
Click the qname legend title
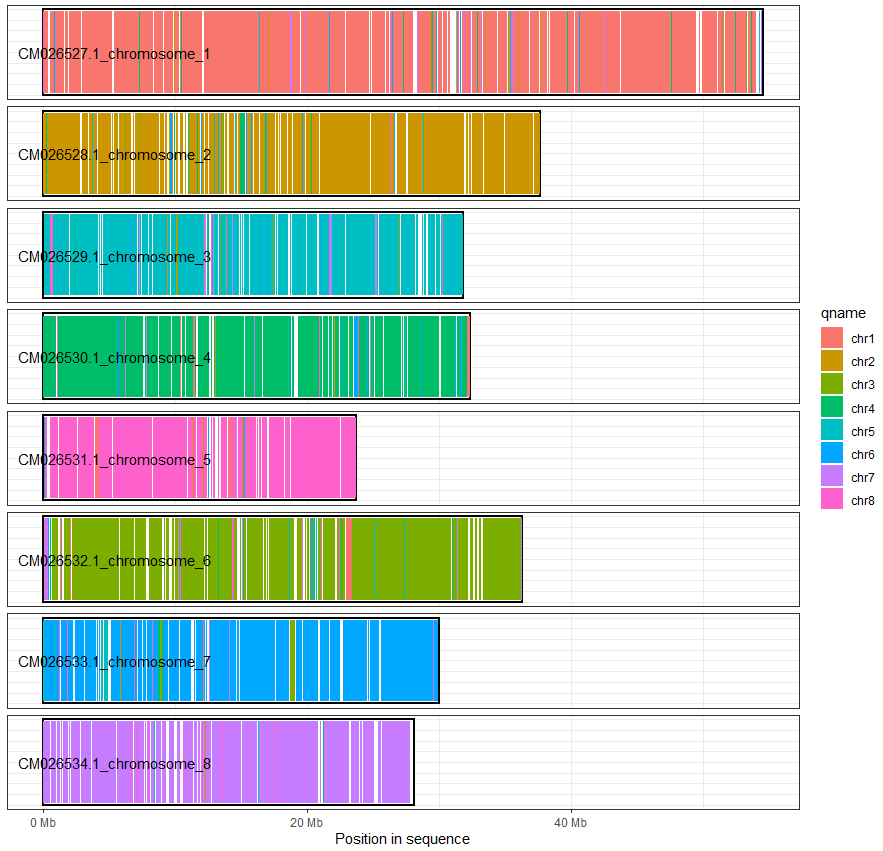pyautogui.click(x=842, y=314)
